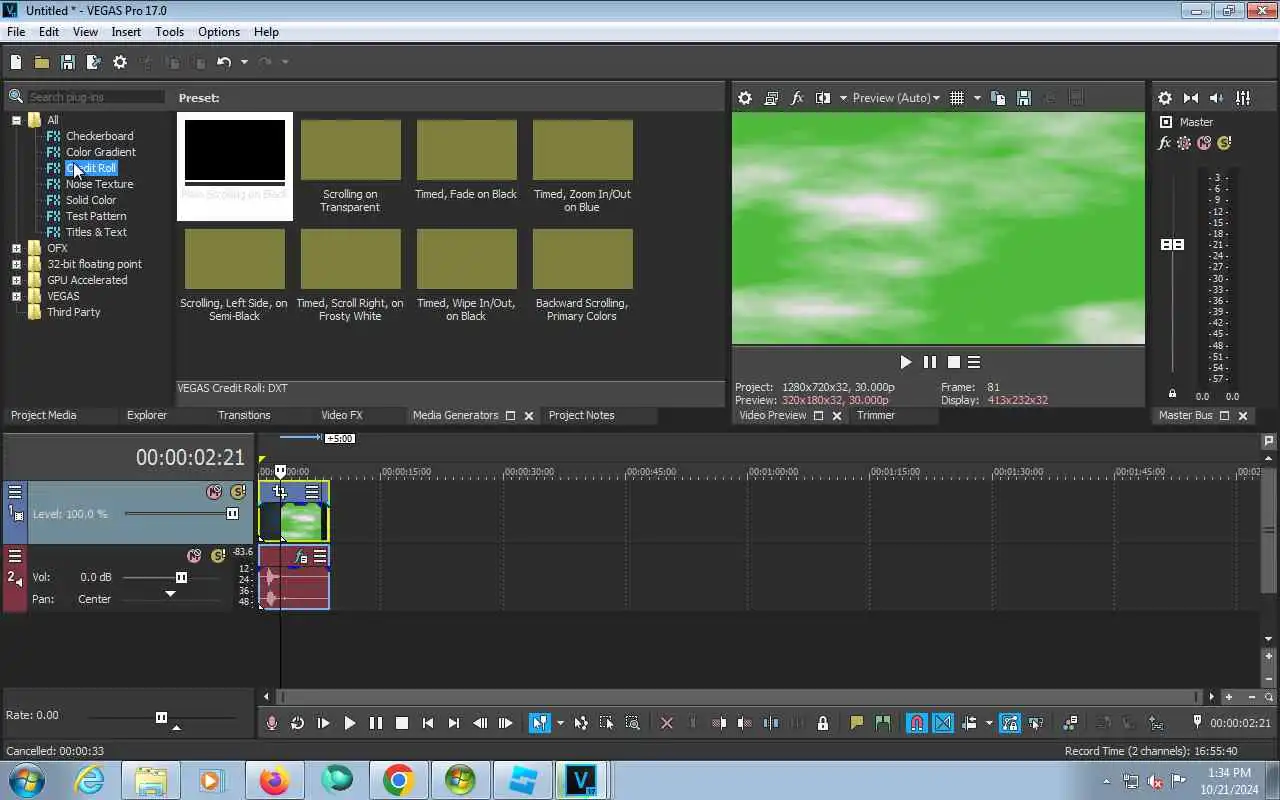Click the Downmix Output icon in Master Bus
The width and height of the screenshot is (1280, 800).
[x=1191, y=98]
